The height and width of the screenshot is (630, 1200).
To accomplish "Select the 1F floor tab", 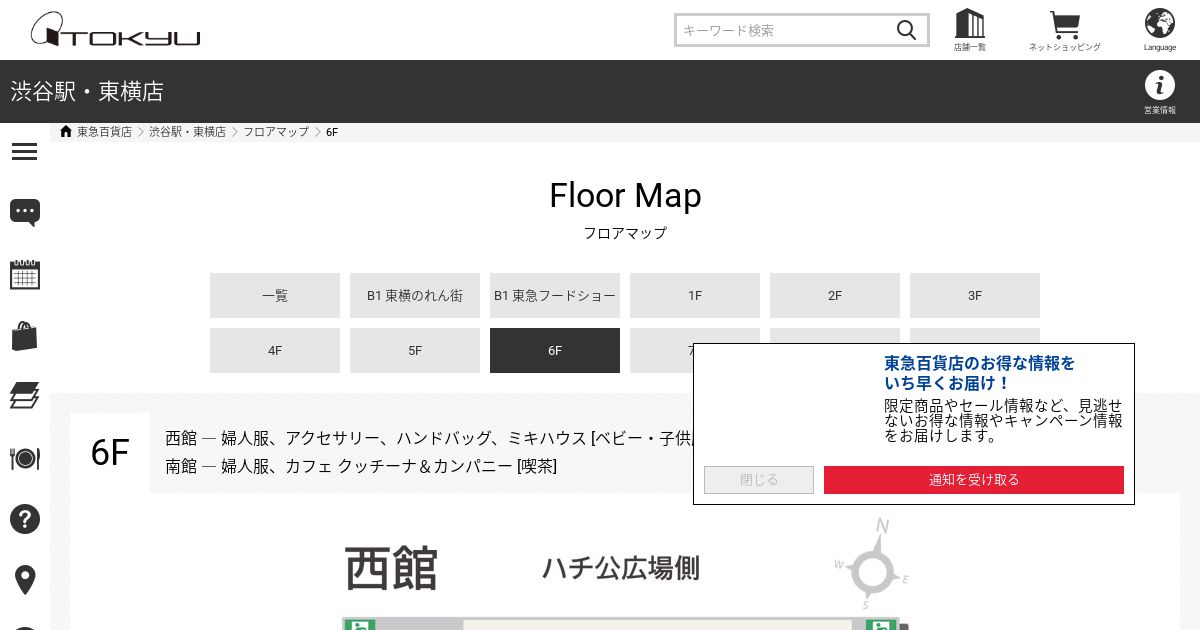I will click(x=695, y=295).
